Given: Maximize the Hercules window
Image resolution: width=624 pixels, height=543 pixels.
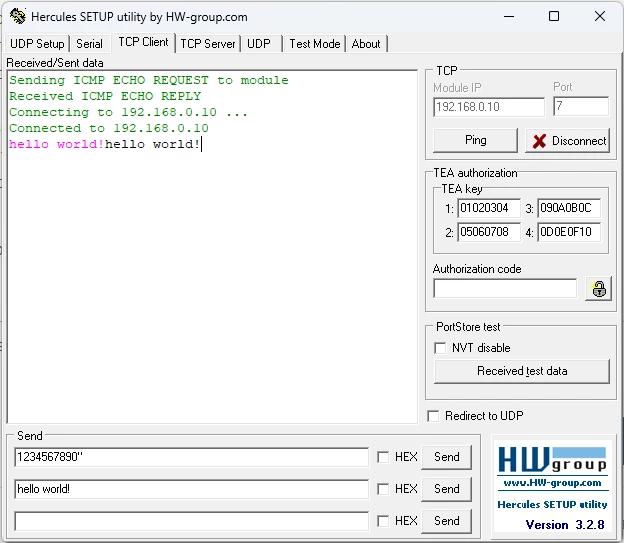Looking at the screenshot, I should coord(554,16).
